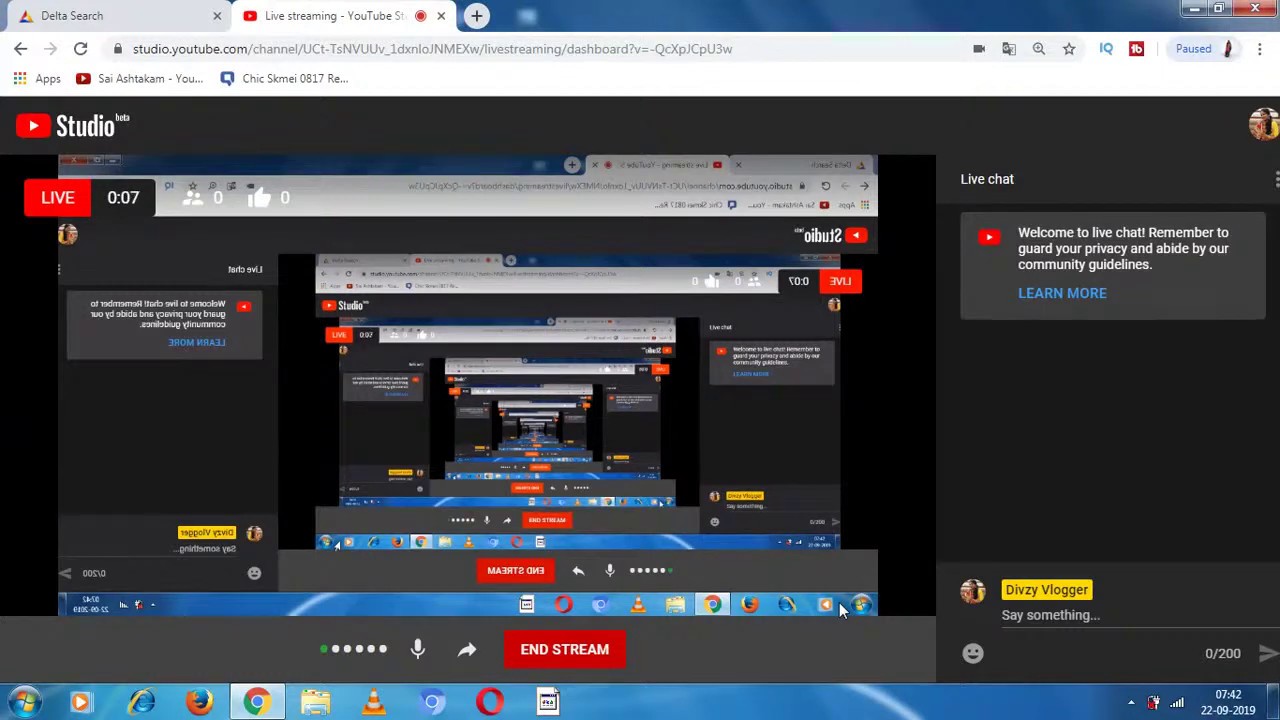
Task: Click the Paused profile button
Action: click(1206, 48)
